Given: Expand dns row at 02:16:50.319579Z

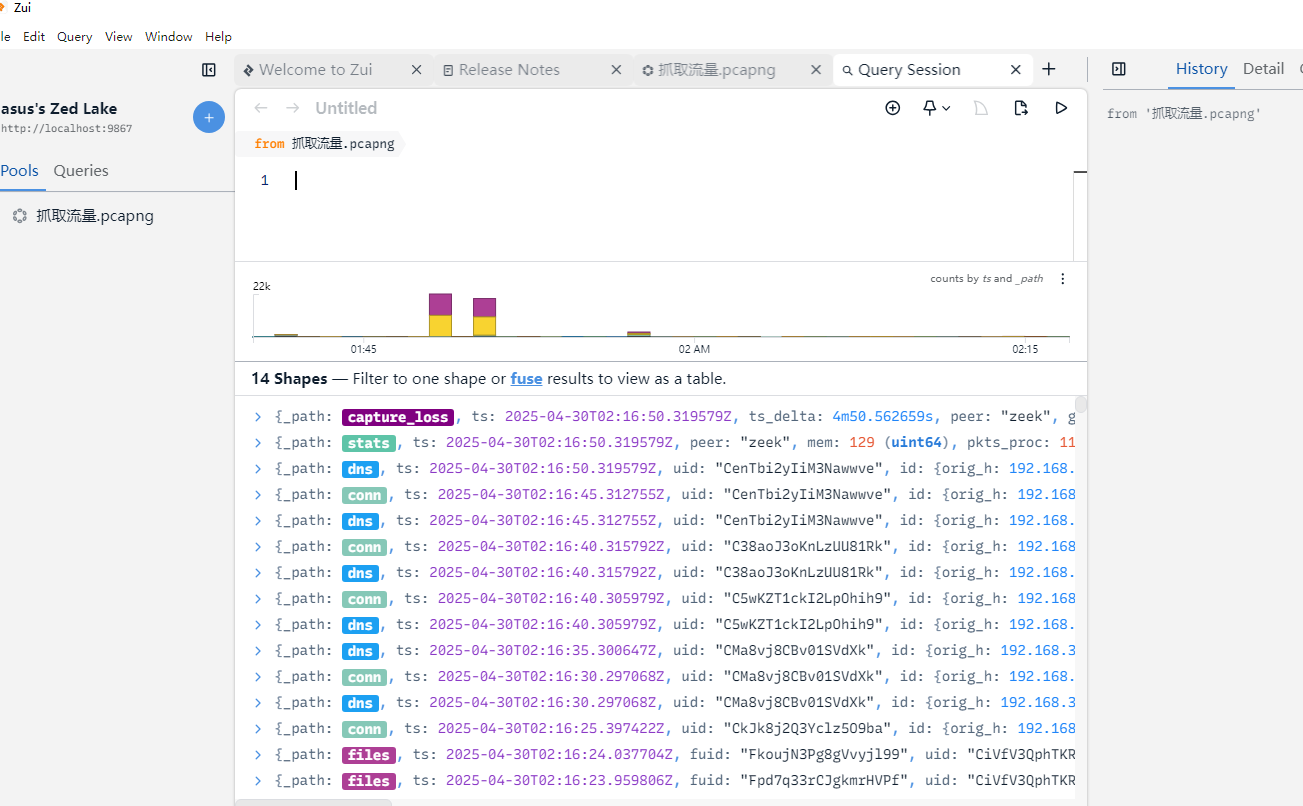Looking at the screenshot, I should (x=257, y=469).
